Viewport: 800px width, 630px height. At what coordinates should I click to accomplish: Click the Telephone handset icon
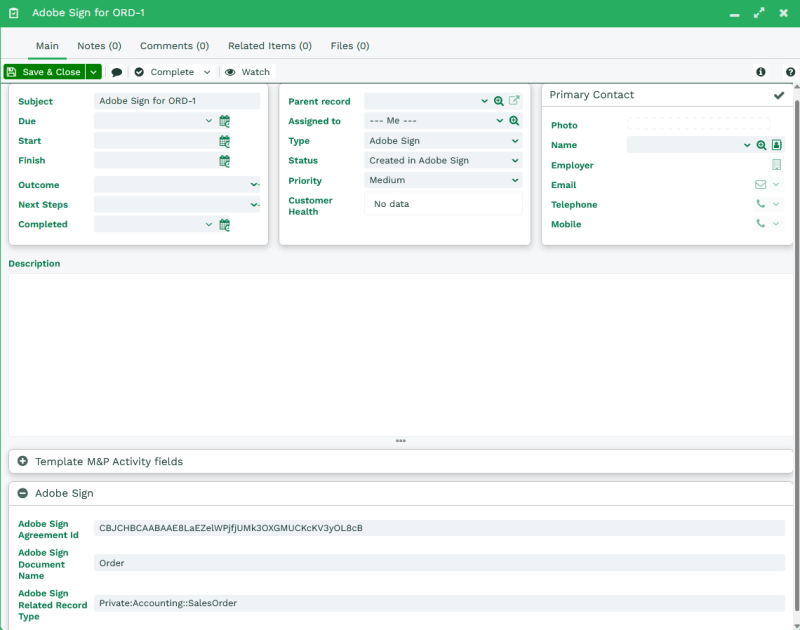click(x=760, y=204)
